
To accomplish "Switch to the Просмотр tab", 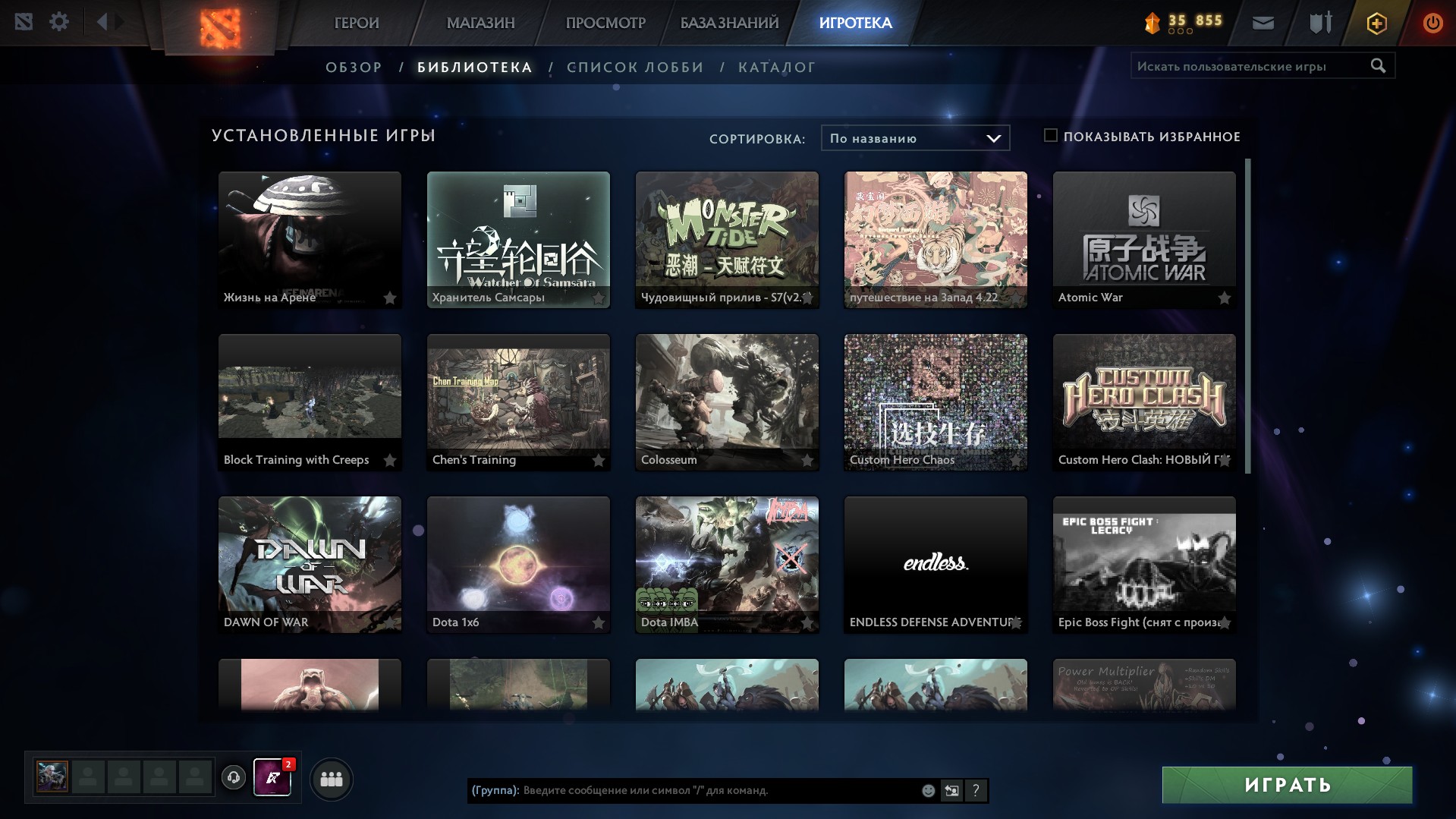I will 605,23.
